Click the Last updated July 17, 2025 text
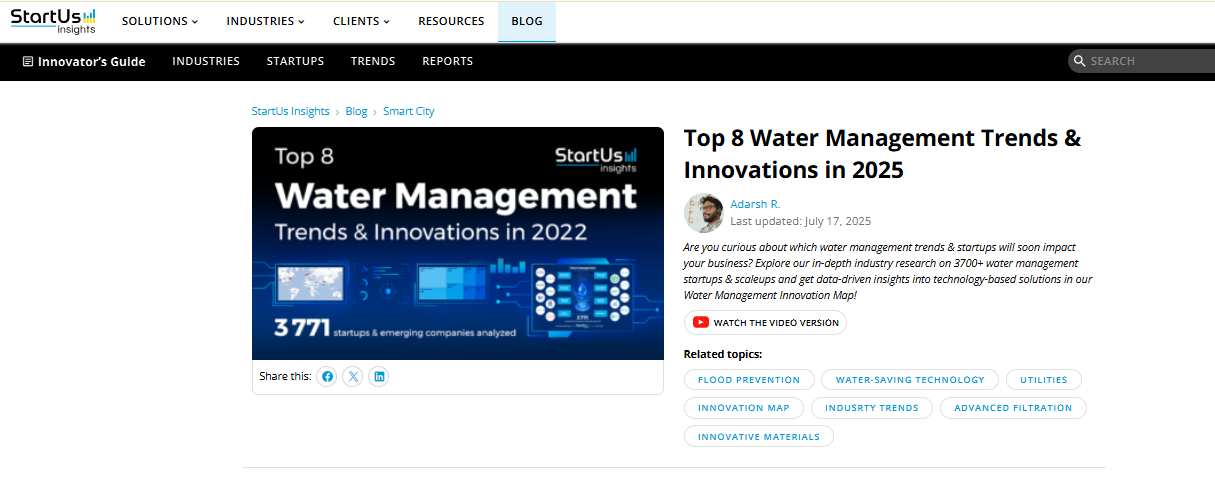1215x480 pixels. click(x=801, y=221)
